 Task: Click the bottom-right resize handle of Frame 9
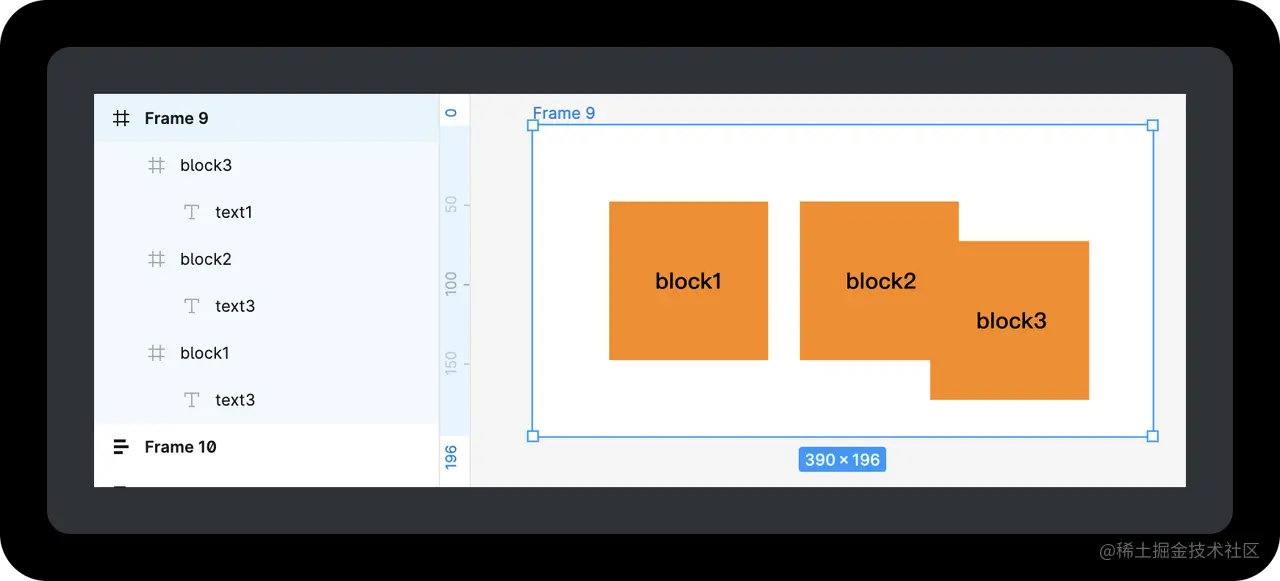pyautogui.click(x=1153, y=436)
